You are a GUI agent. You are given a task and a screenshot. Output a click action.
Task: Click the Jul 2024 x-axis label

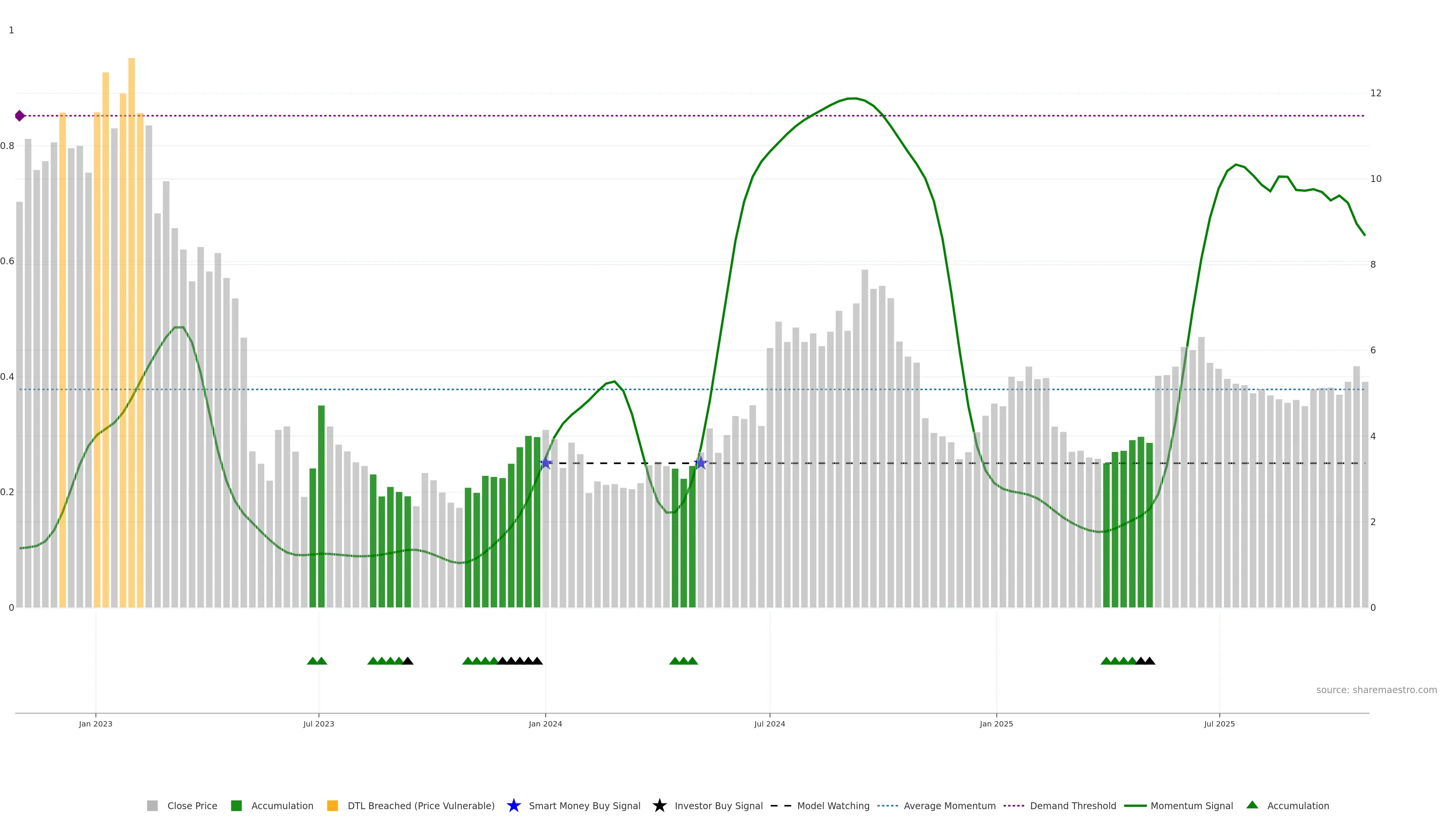coord(769,723)
